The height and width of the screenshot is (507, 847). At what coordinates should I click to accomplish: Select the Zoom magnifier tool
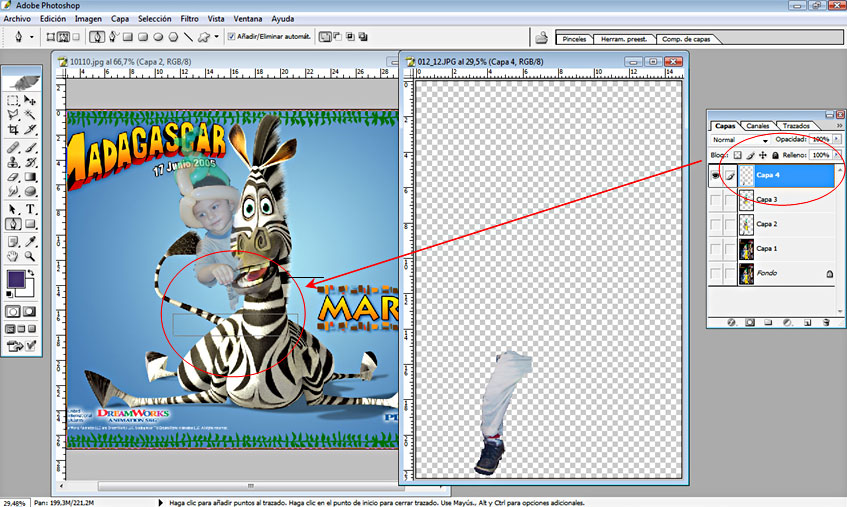[30, 256]
